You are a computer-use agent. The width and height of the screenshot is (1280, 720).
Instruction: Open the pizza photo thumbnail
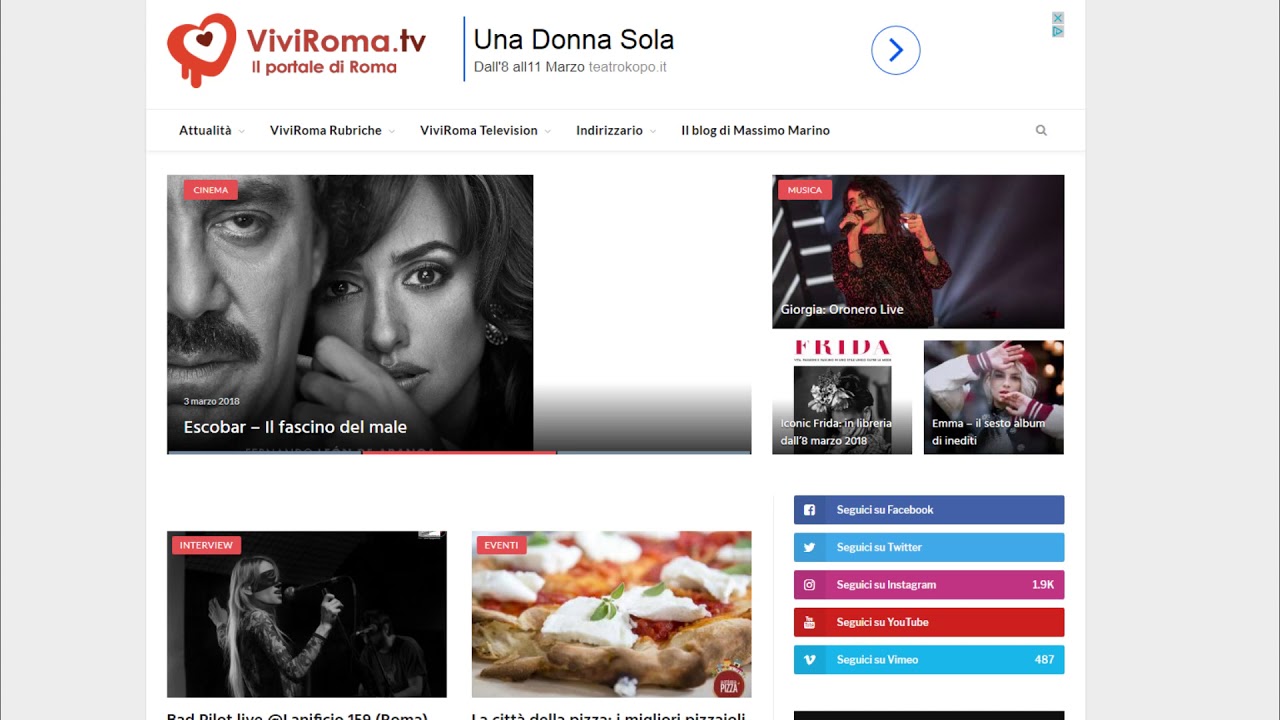pyautogui.click(x=611, y=614)
